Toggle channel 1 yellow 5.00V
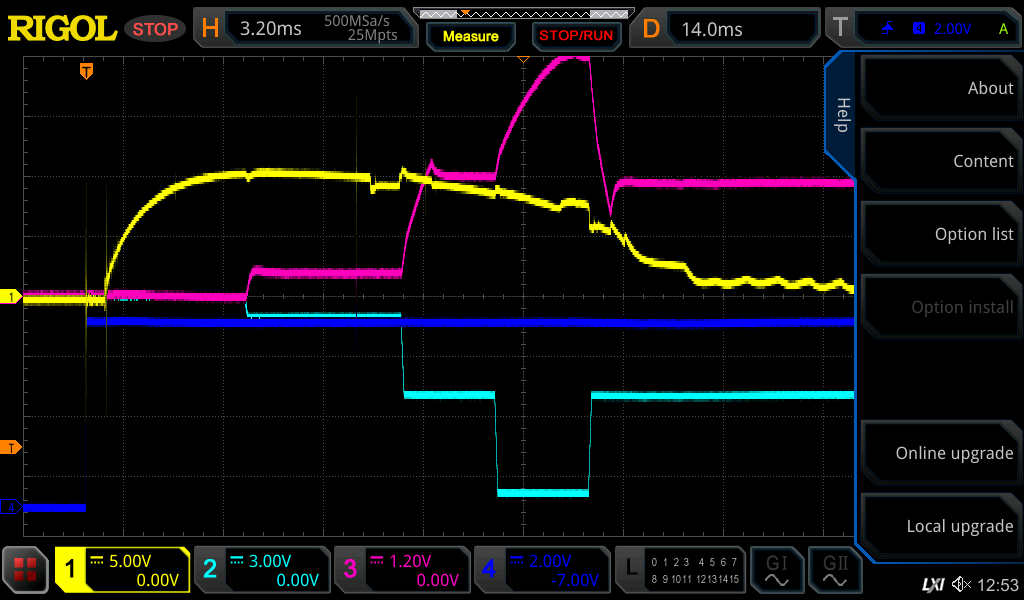1024x600 pixels. pyautogui.click(x=122, y=571)
